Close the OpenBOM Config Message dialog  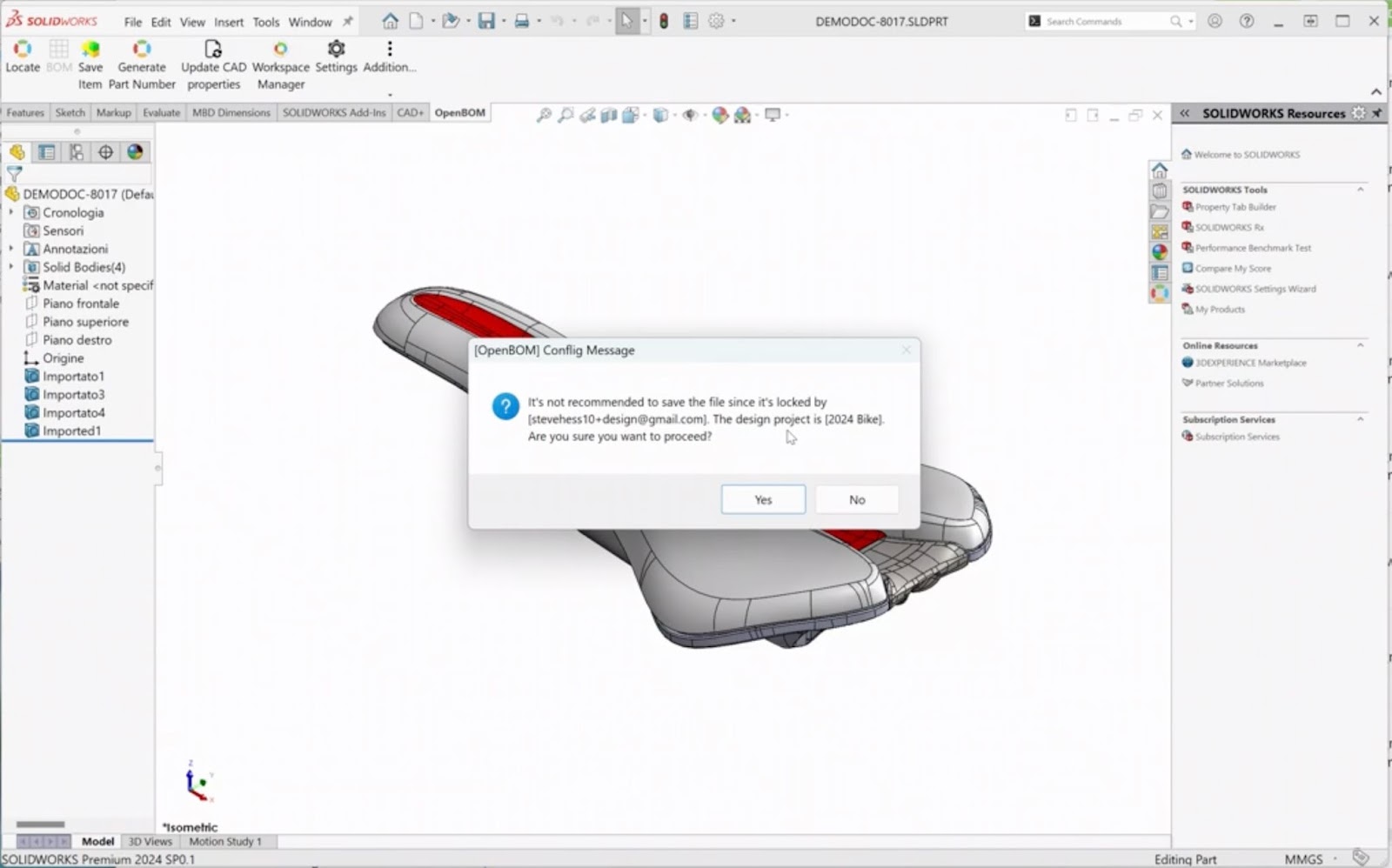[906, 350]
